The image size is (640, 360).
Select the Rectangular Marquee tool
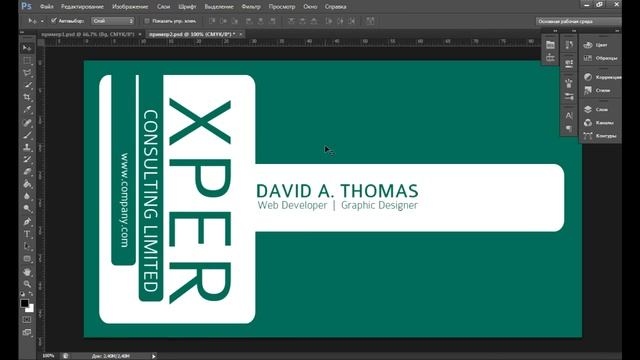click(27, 60)
